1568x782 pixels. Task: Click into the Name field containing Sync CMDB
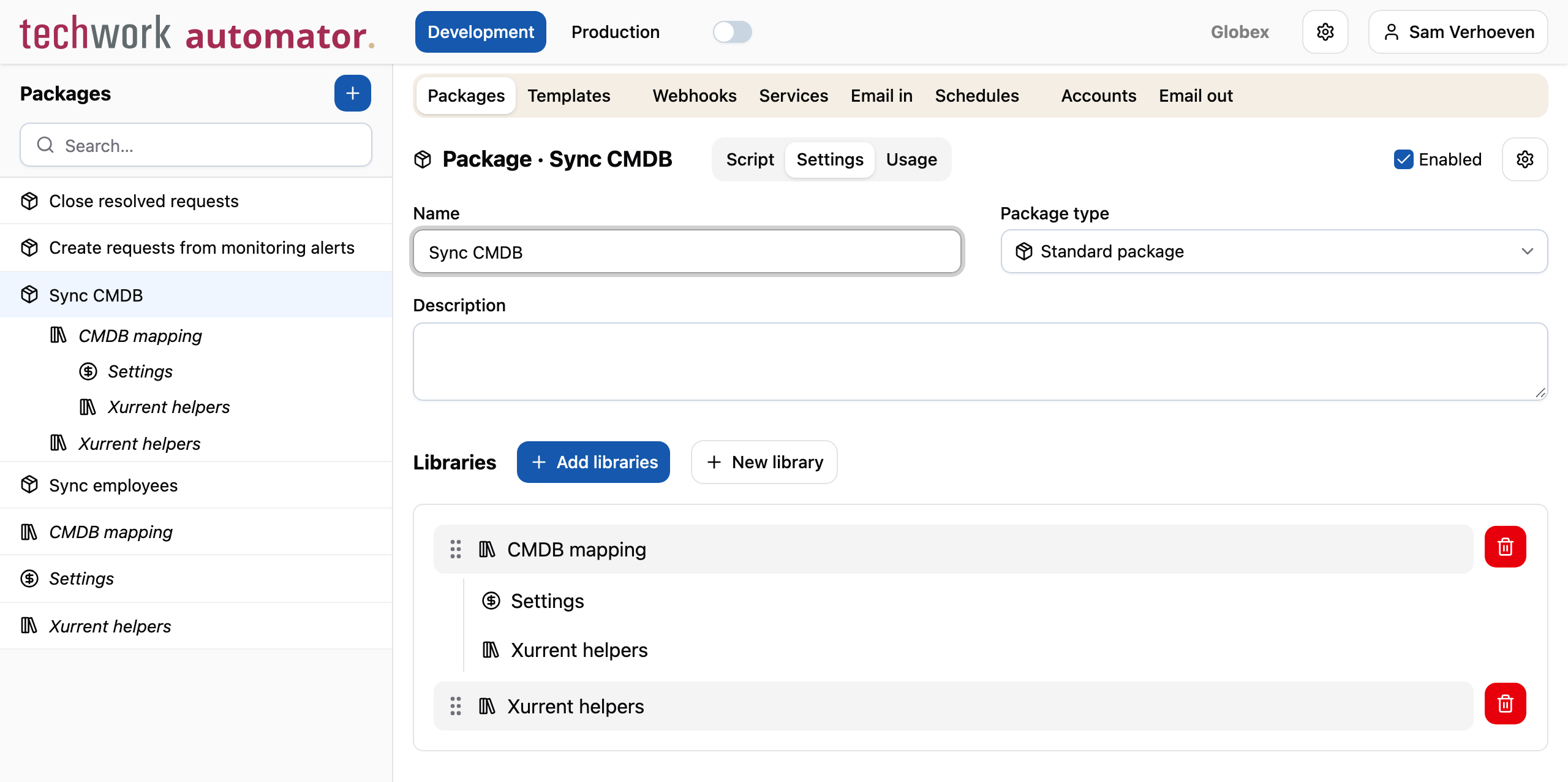687,252
